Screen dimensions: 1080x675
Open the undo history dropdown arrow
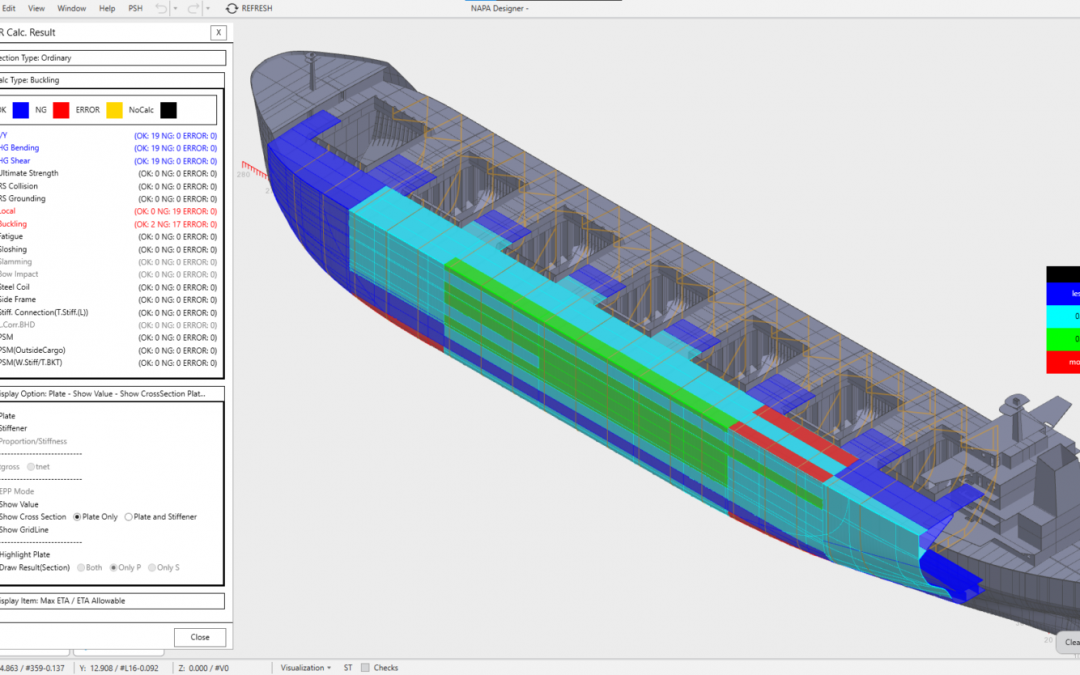[x=176, y=8]
